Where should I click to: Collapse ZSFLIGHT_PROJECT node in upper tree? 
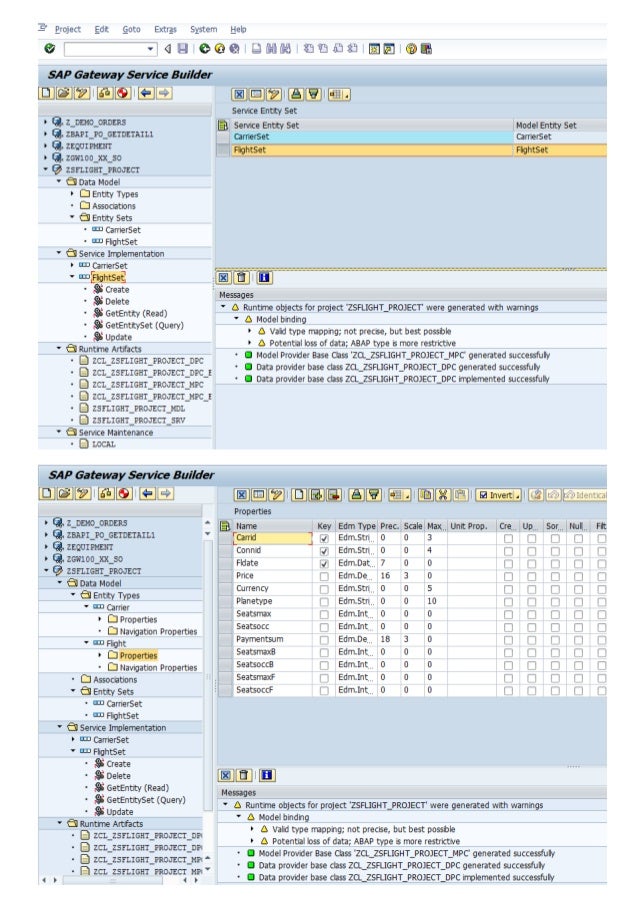pyautogui.click(x=45, y=169)
